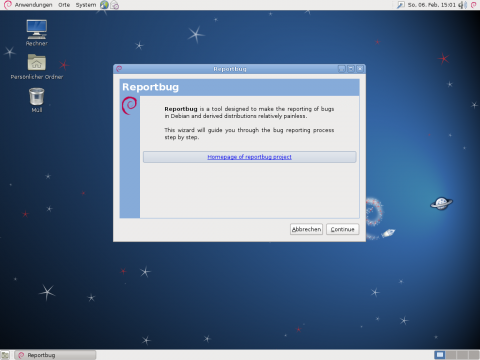Open the volume control icon
This screenshot has height=360, width=480.
pyautogui.click(x=463, y=5)
